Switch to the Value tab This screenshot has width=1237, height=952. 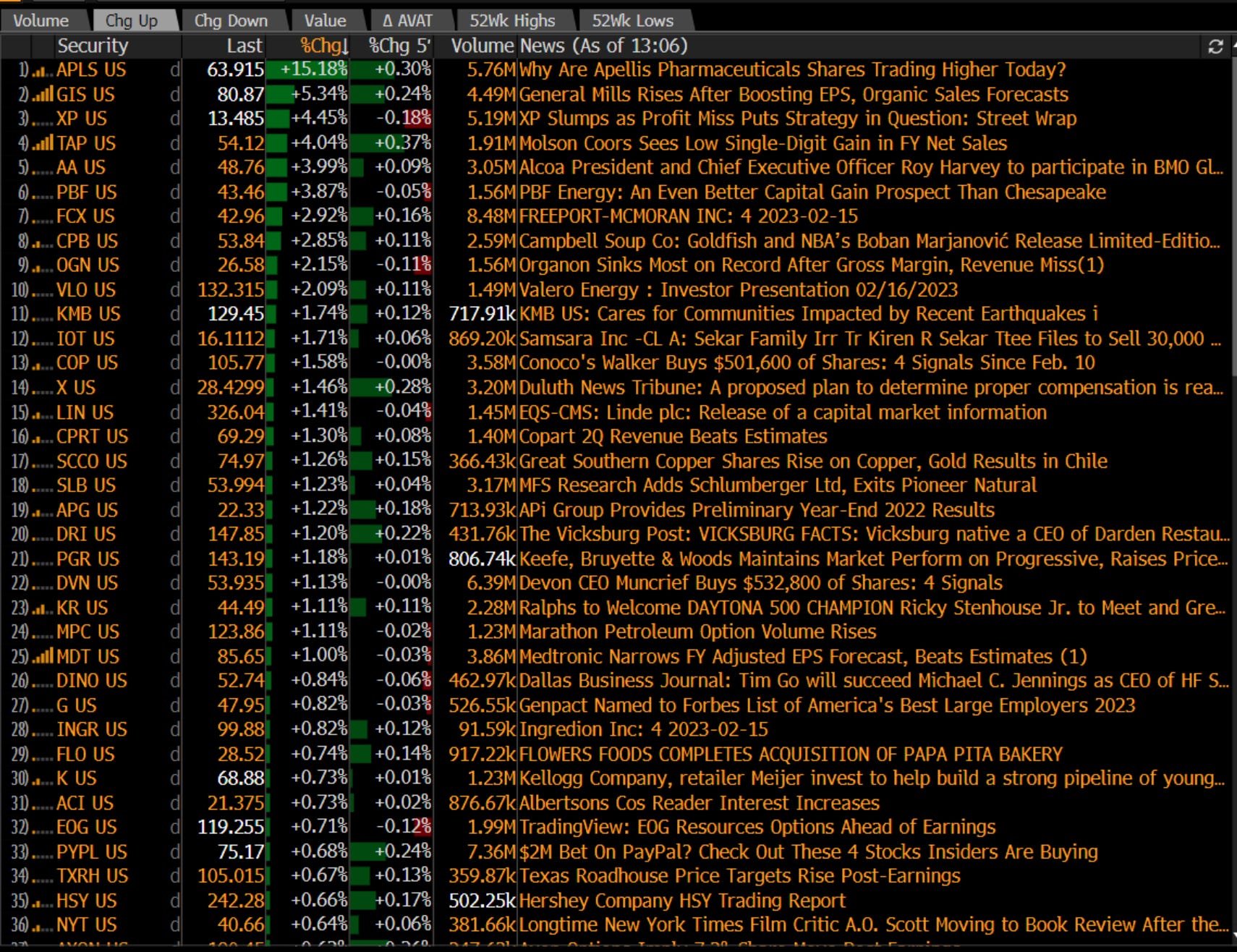[x=325, y=21]
